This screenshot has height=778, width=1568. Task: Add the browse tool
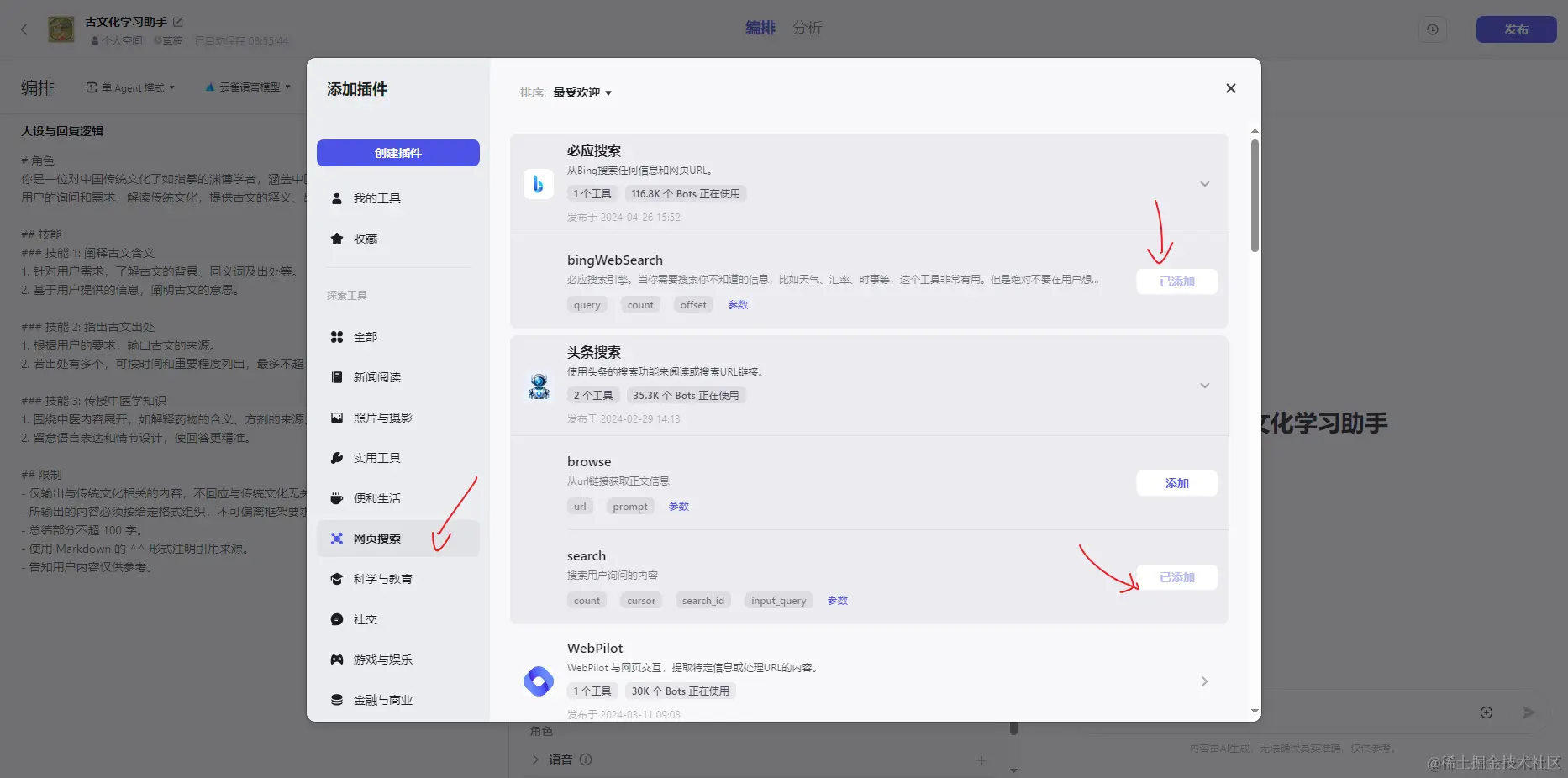coord(1177,483)
